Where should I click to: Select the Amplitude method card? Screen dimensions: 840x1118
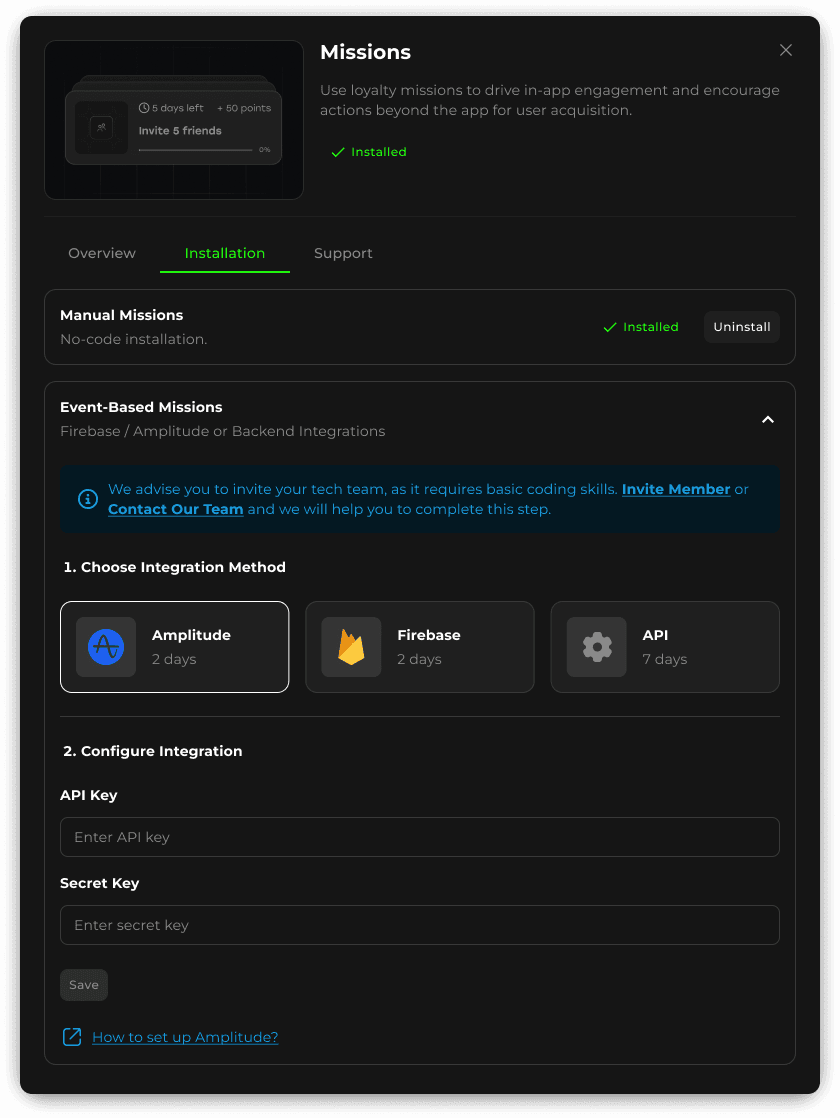(174, 646)
